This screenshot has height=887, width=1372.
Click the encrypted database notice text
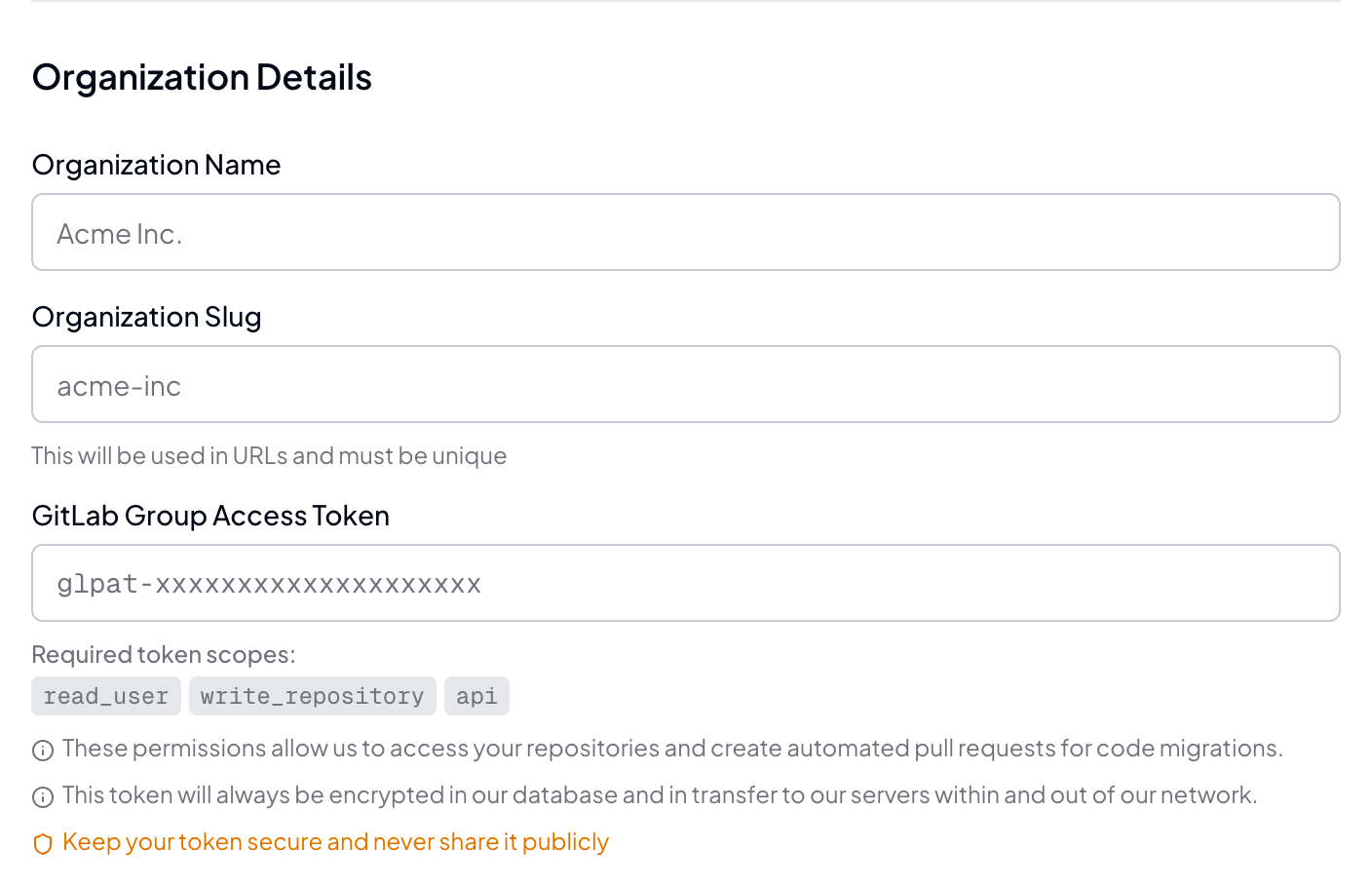[x=660, y=795]
